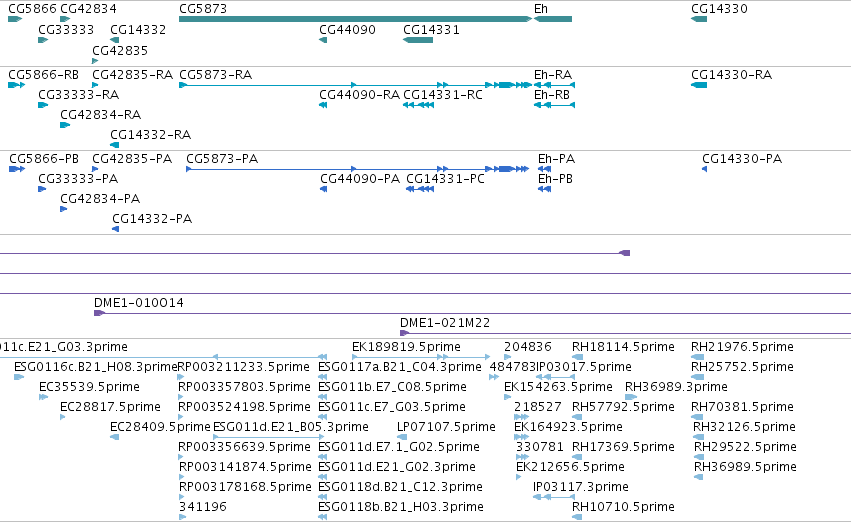Open the 204836 EST label
This screenshot has height=522, width=851.
(x=528, y=347)
